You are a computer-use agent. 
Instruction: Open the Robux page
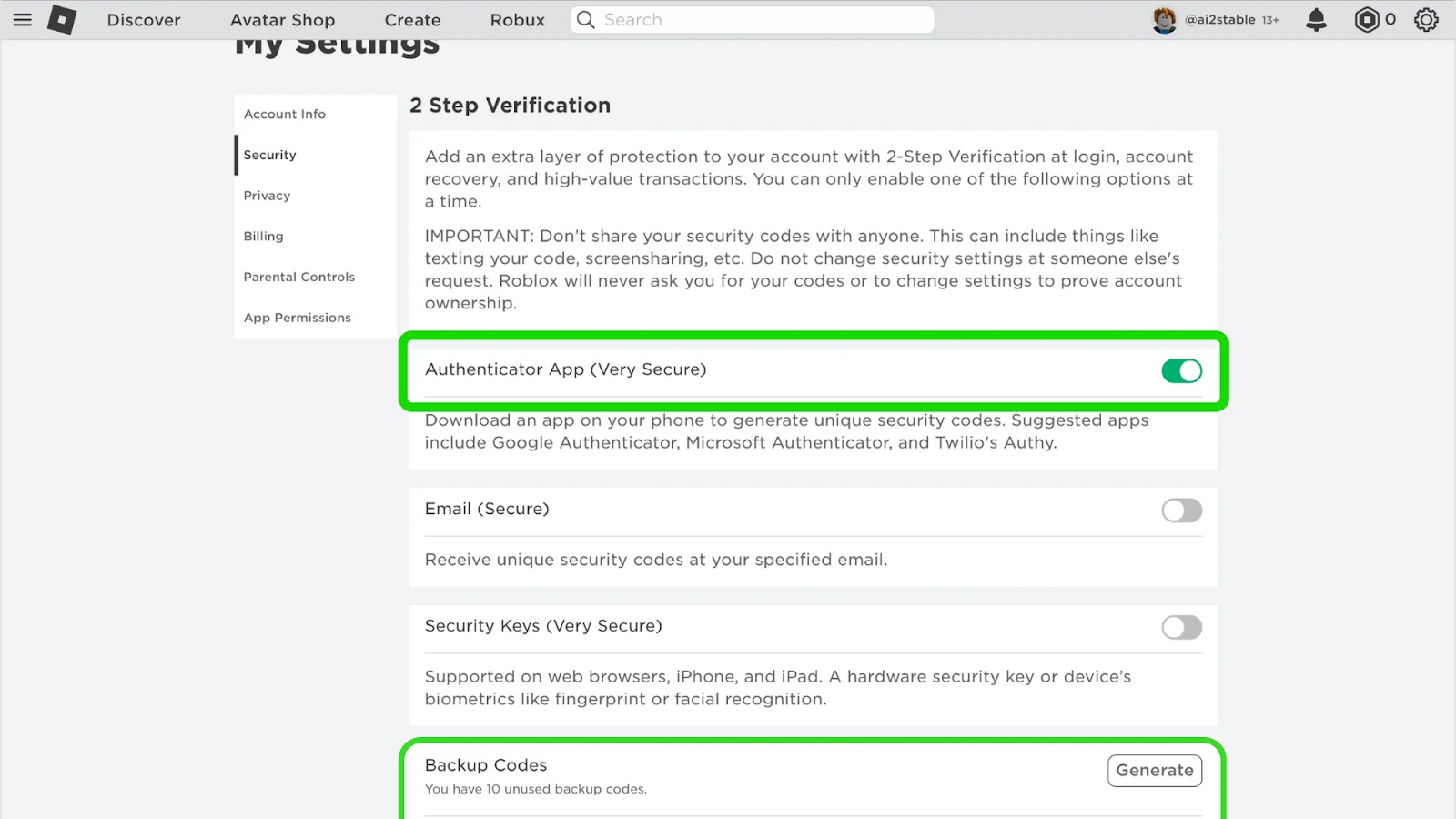pyautogui.click(x=517, y=20)
